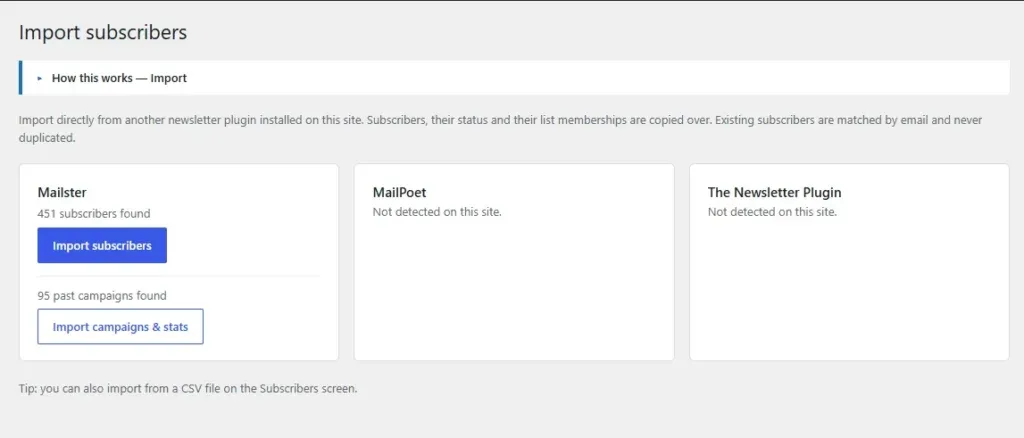Click the CSV import tip text

click(188, 388)
